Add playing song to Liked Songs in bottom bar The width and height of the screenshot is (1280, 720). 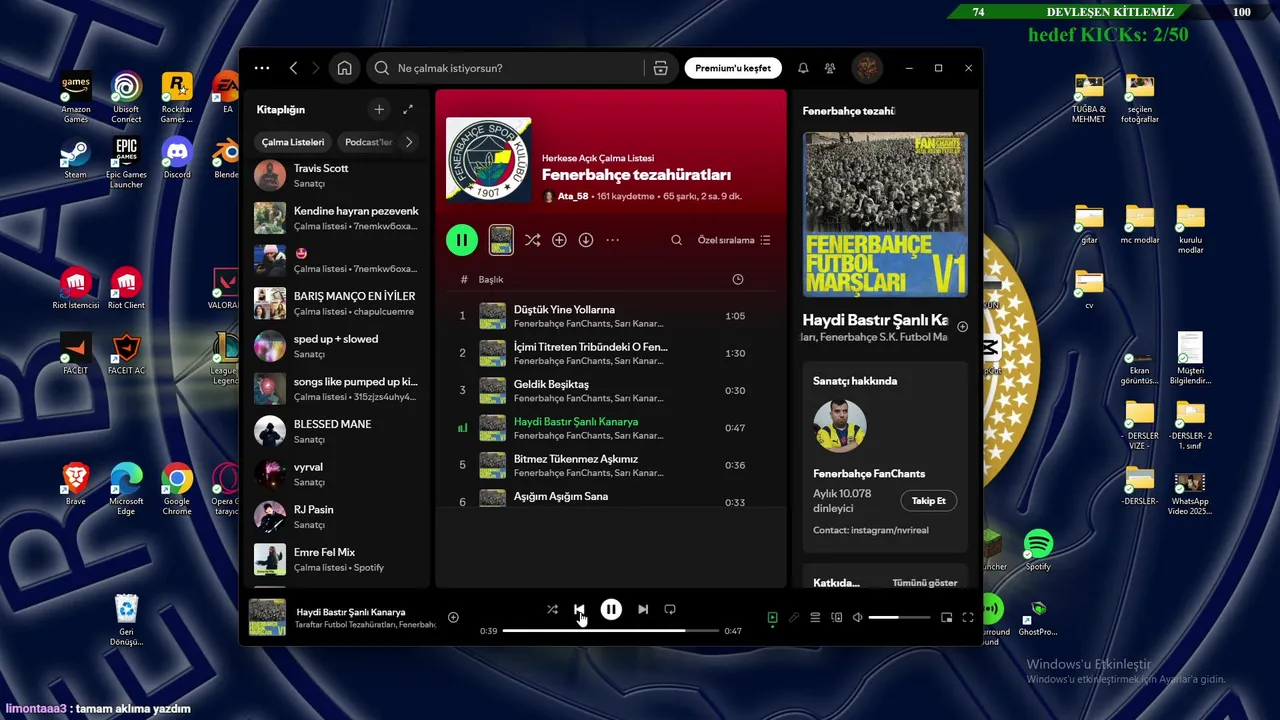[453, 617]
